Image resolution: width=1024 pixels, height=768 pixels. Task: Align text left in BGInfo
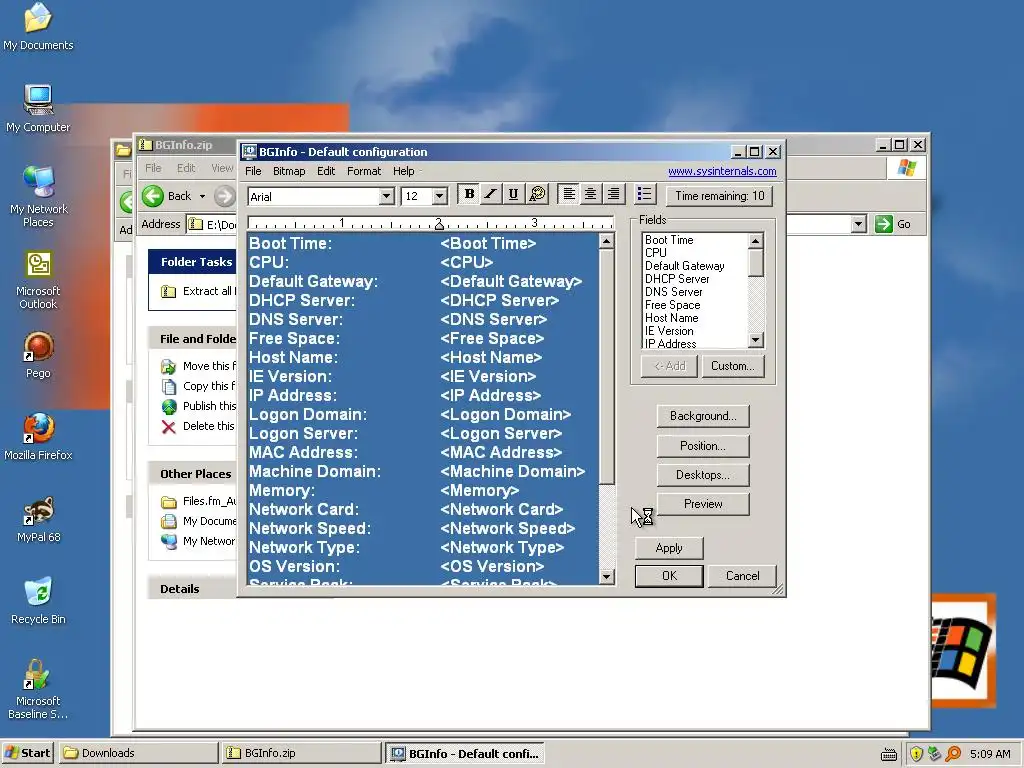pos(569,194)
